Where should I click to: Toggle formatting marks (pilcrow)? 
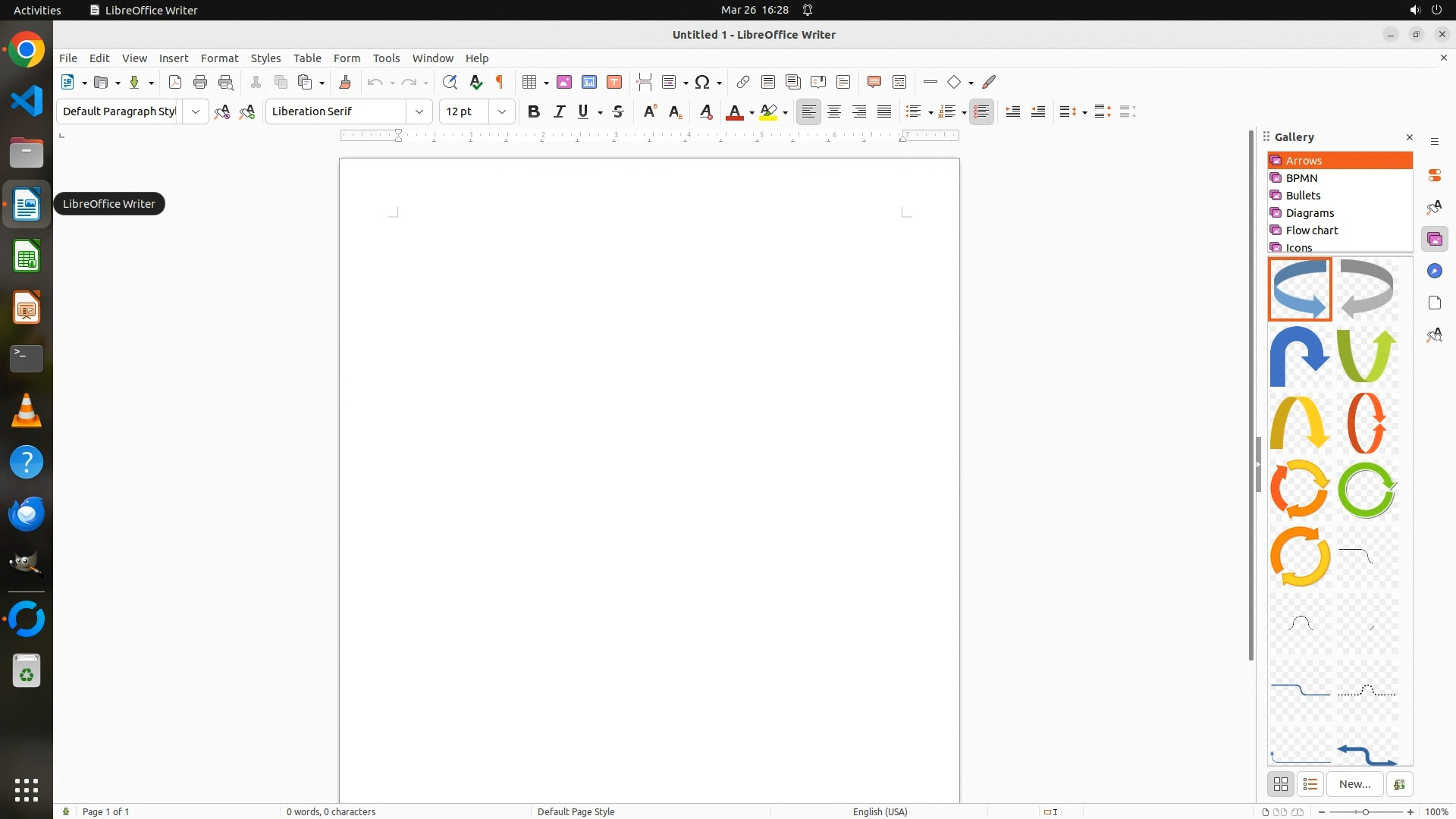tap(500, 82)
